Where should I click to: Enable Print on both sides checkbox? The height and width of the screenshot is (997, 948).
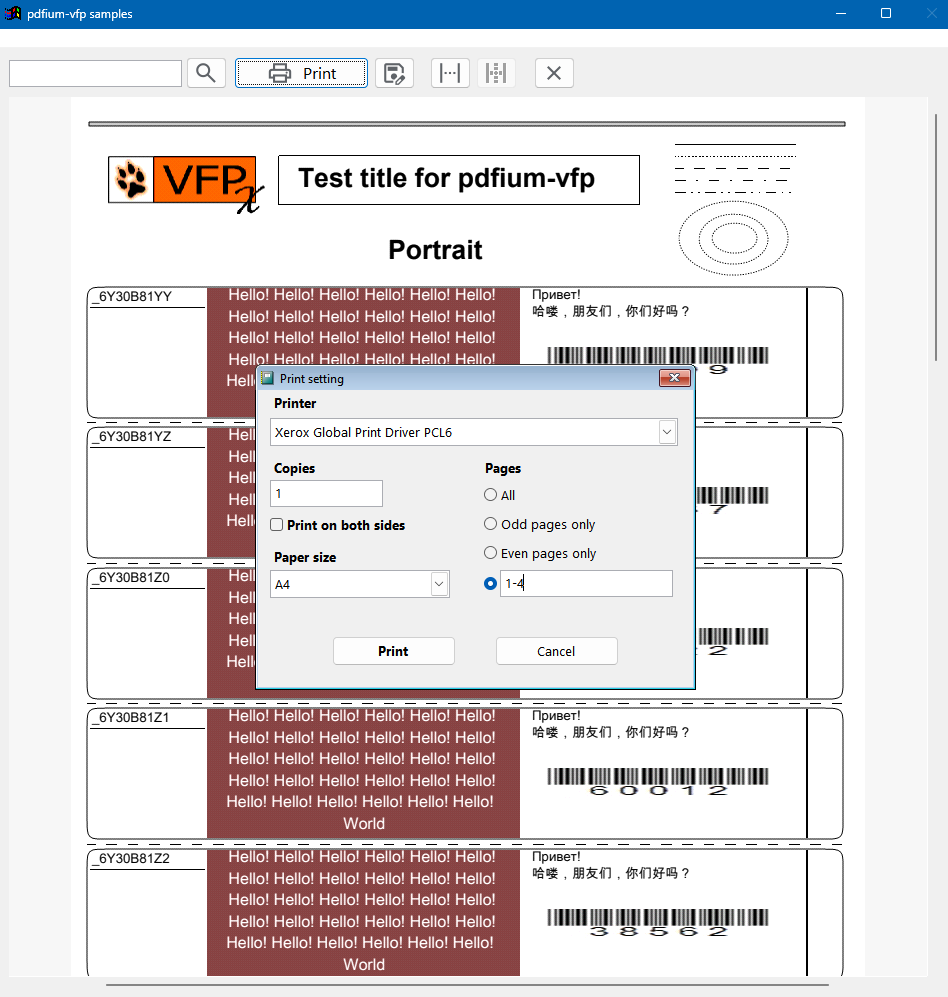277,525
